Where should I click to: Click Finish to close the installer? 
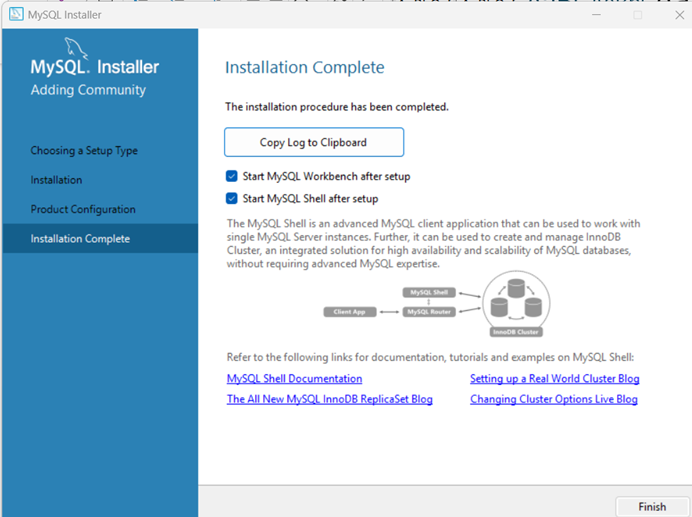tap(652, 506)
